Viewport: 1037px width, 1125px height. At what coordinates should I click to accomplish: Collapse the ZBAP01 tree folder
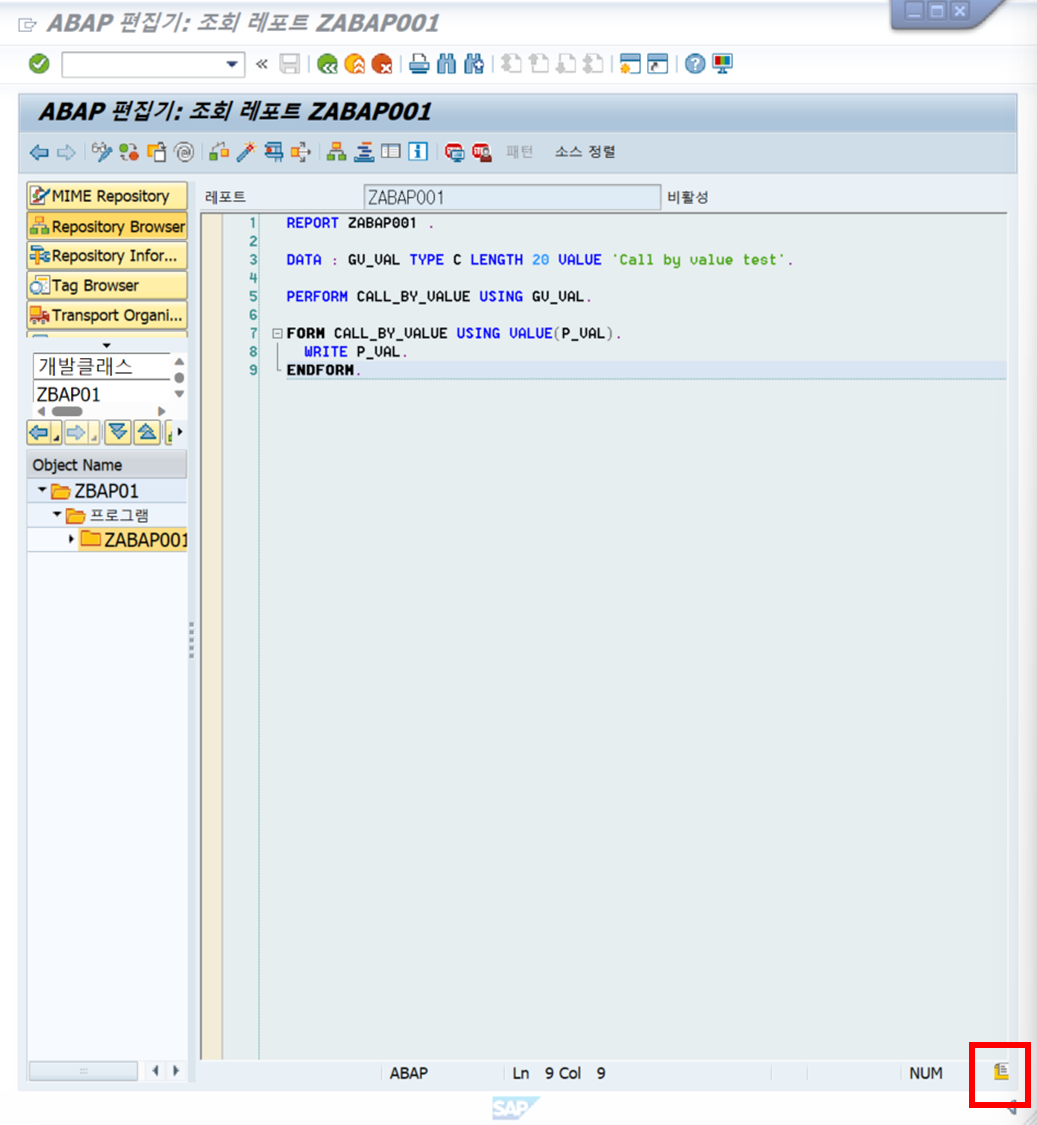(42, 490)
